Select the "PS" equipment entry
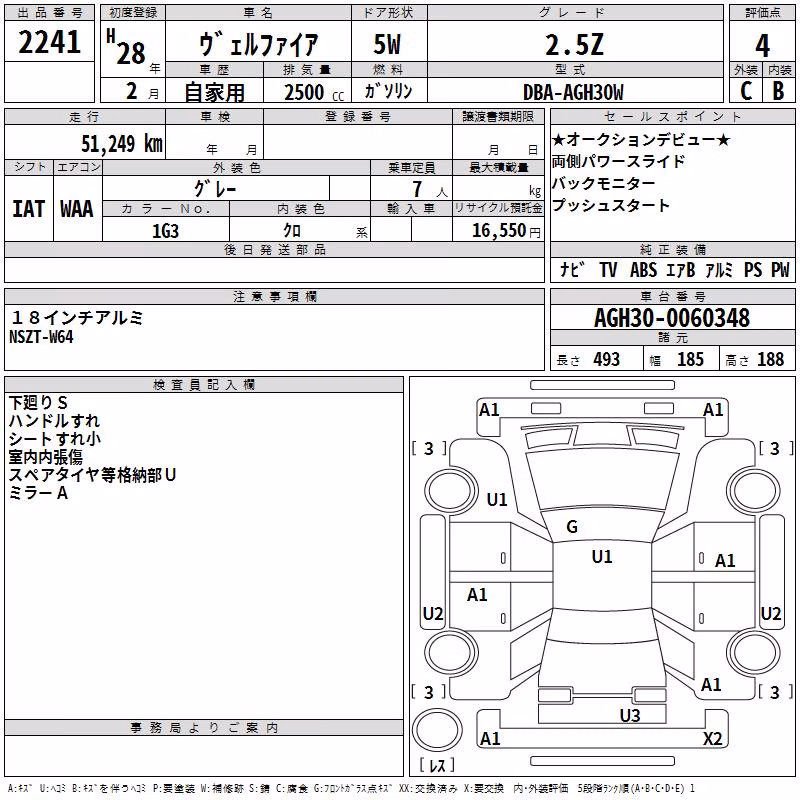This screenshot has height=800, width=800. tap(753, 269)
